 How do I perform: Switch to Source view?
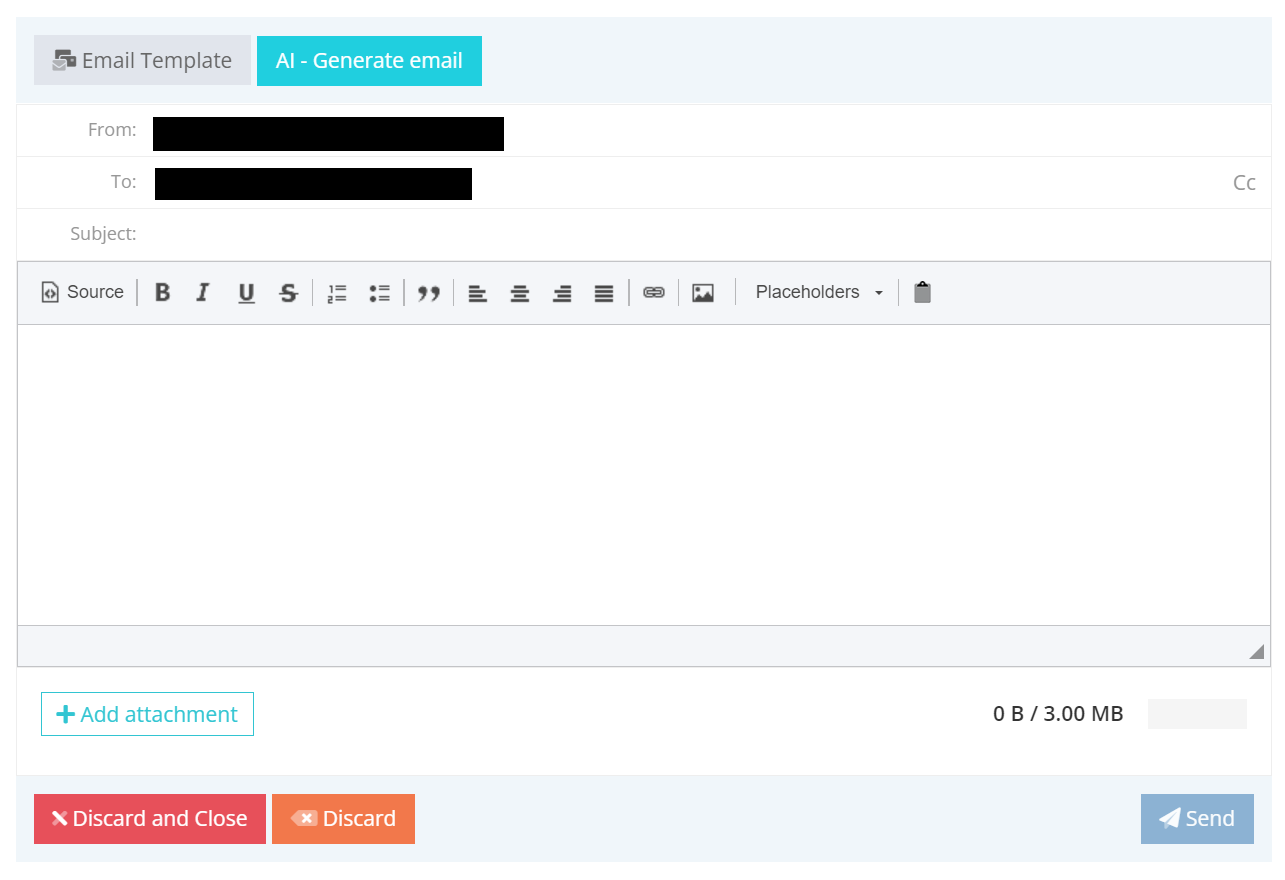pos(82,292)
